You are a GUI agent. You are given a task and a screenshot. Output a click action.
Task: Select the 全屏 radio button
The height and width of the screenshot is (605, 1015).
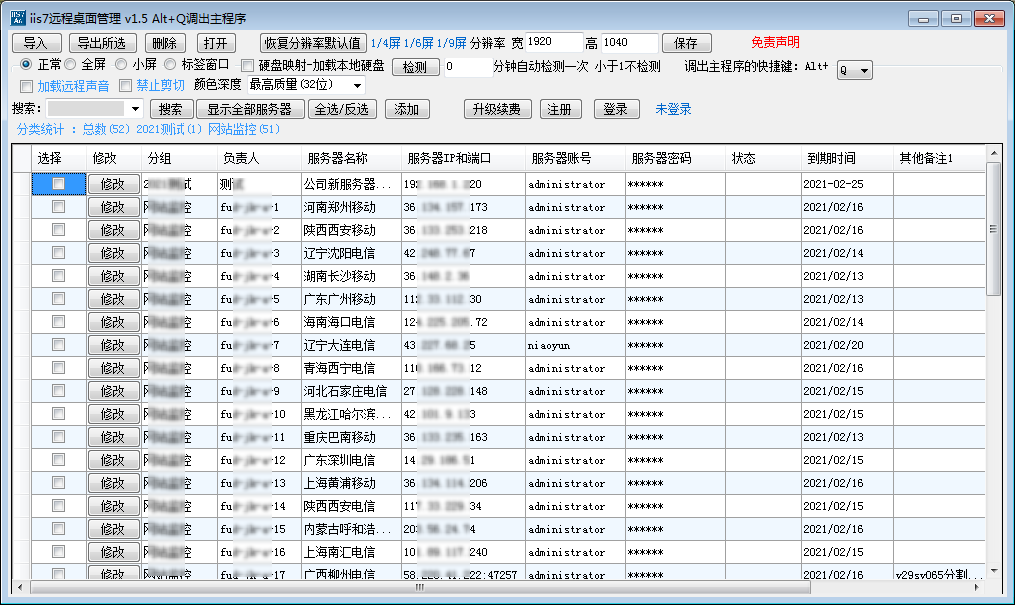pyautogui.click(x=71, y=64)
